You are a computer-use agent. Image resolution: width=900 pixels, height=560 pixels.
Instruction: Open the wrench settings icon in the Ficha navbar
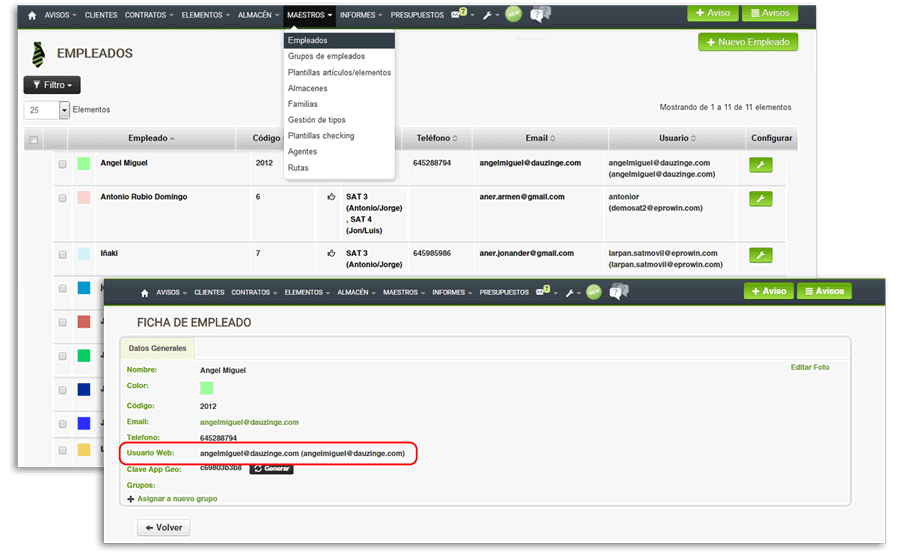(x=569, y=293)
